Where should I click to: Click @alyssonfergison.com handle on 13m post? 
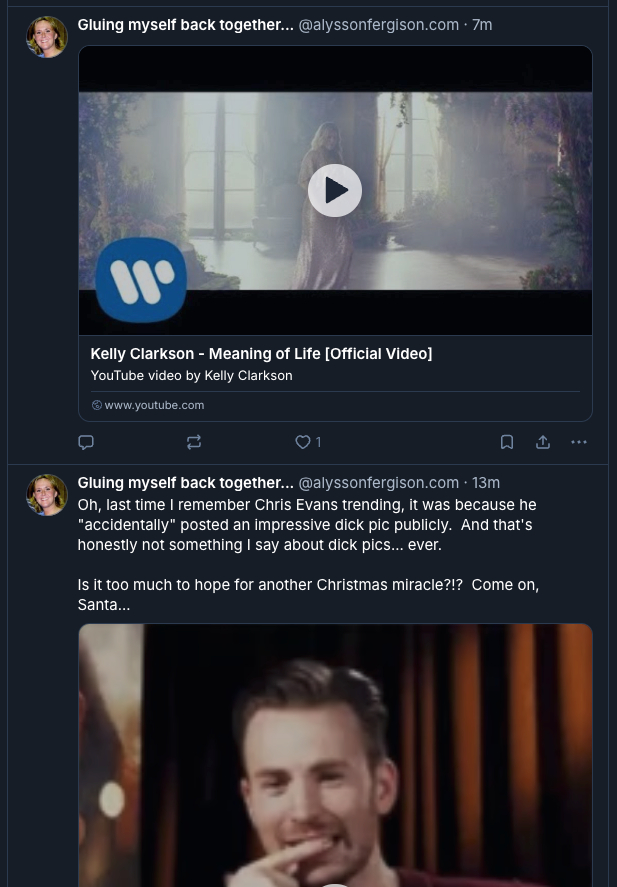pos(379,482)
